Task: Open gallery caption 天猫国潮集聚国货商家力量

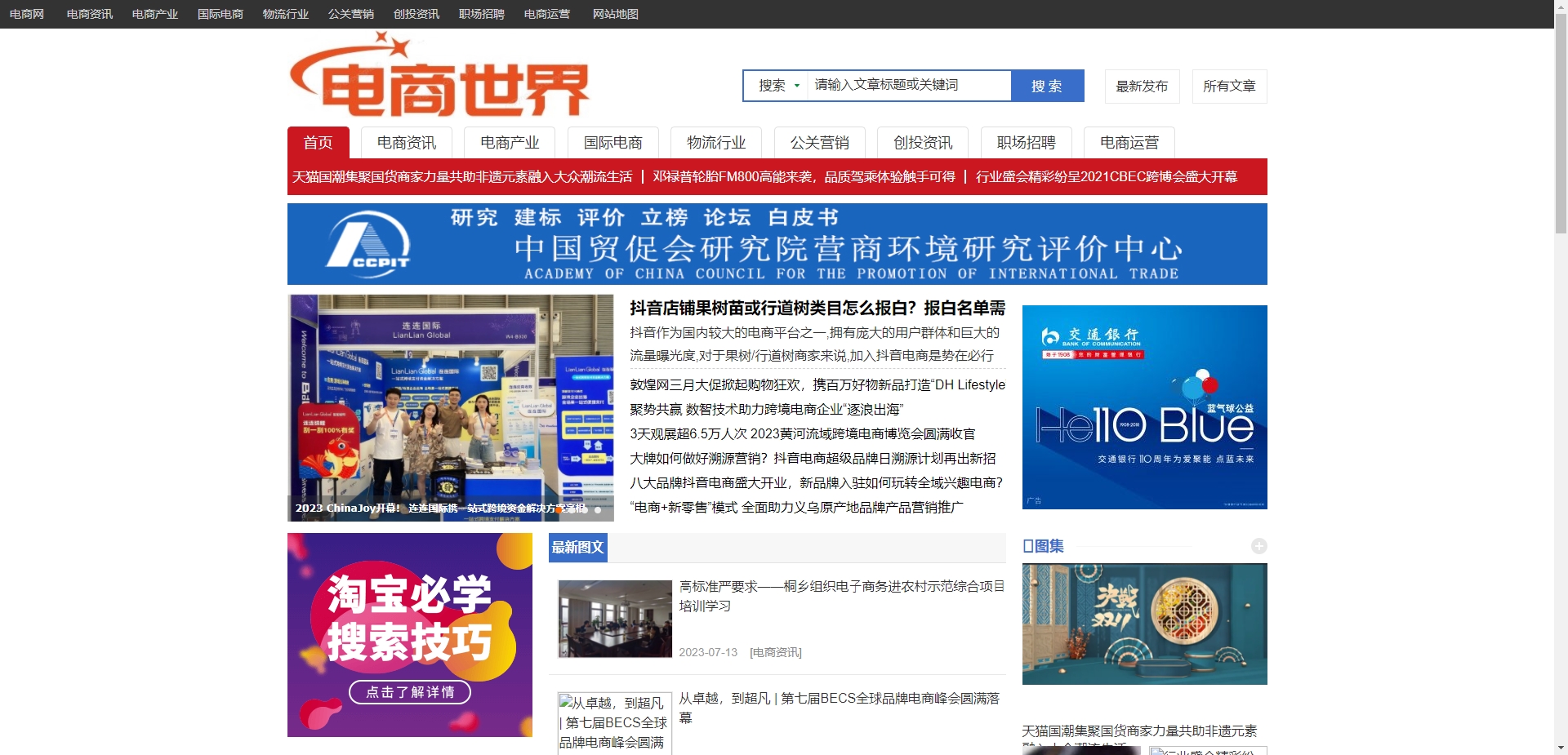Action: pos(1139,736)
